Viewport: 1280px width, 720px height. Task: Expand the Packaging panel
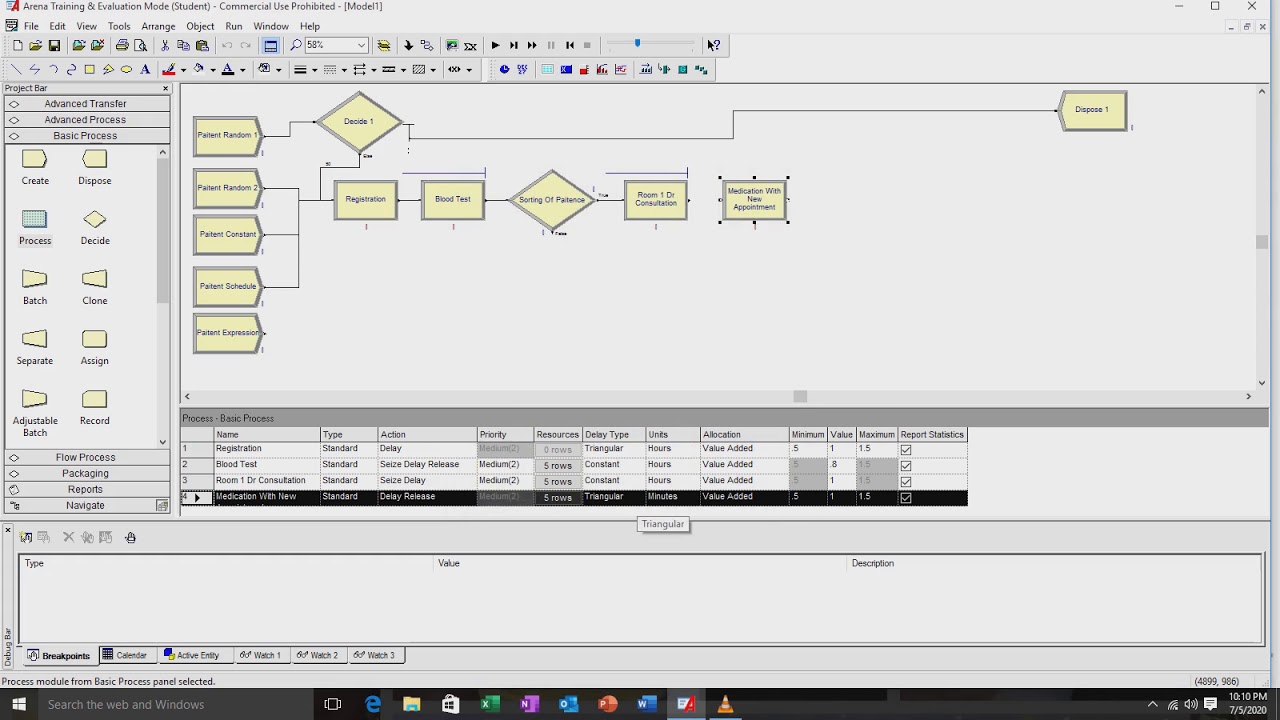click(85, 474)
